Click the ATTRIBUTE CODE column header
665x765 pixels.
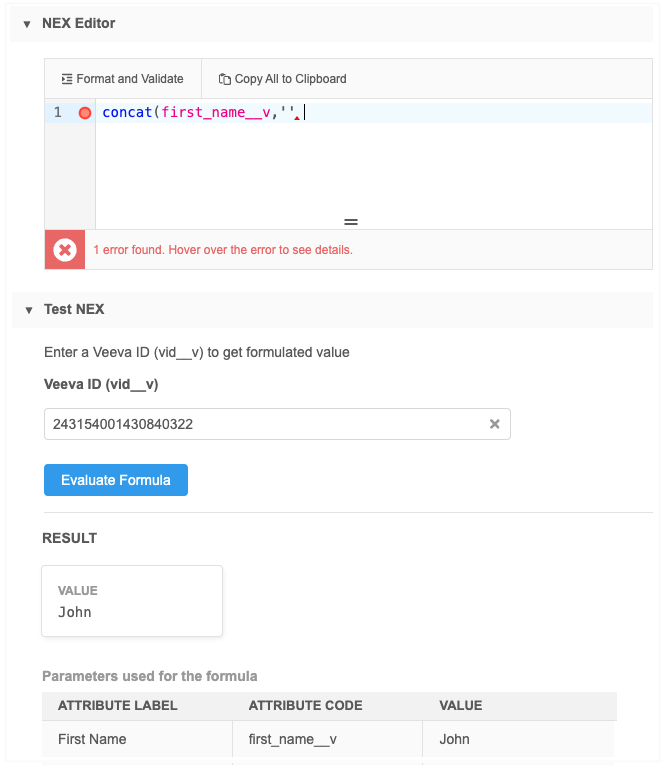pyautogui.click(x=306, y=706)
